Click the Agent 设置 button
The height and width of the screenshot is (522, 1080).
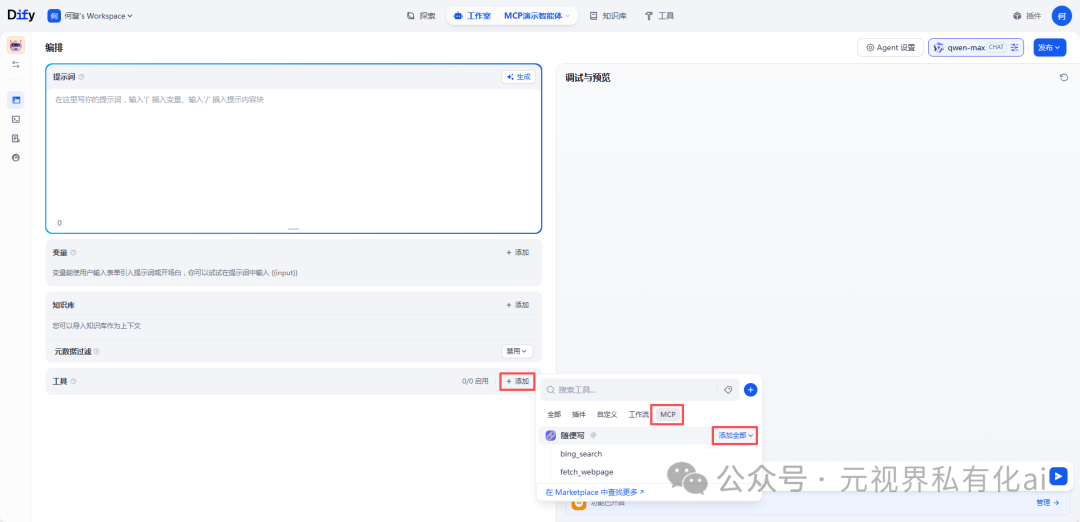(890, 48)
